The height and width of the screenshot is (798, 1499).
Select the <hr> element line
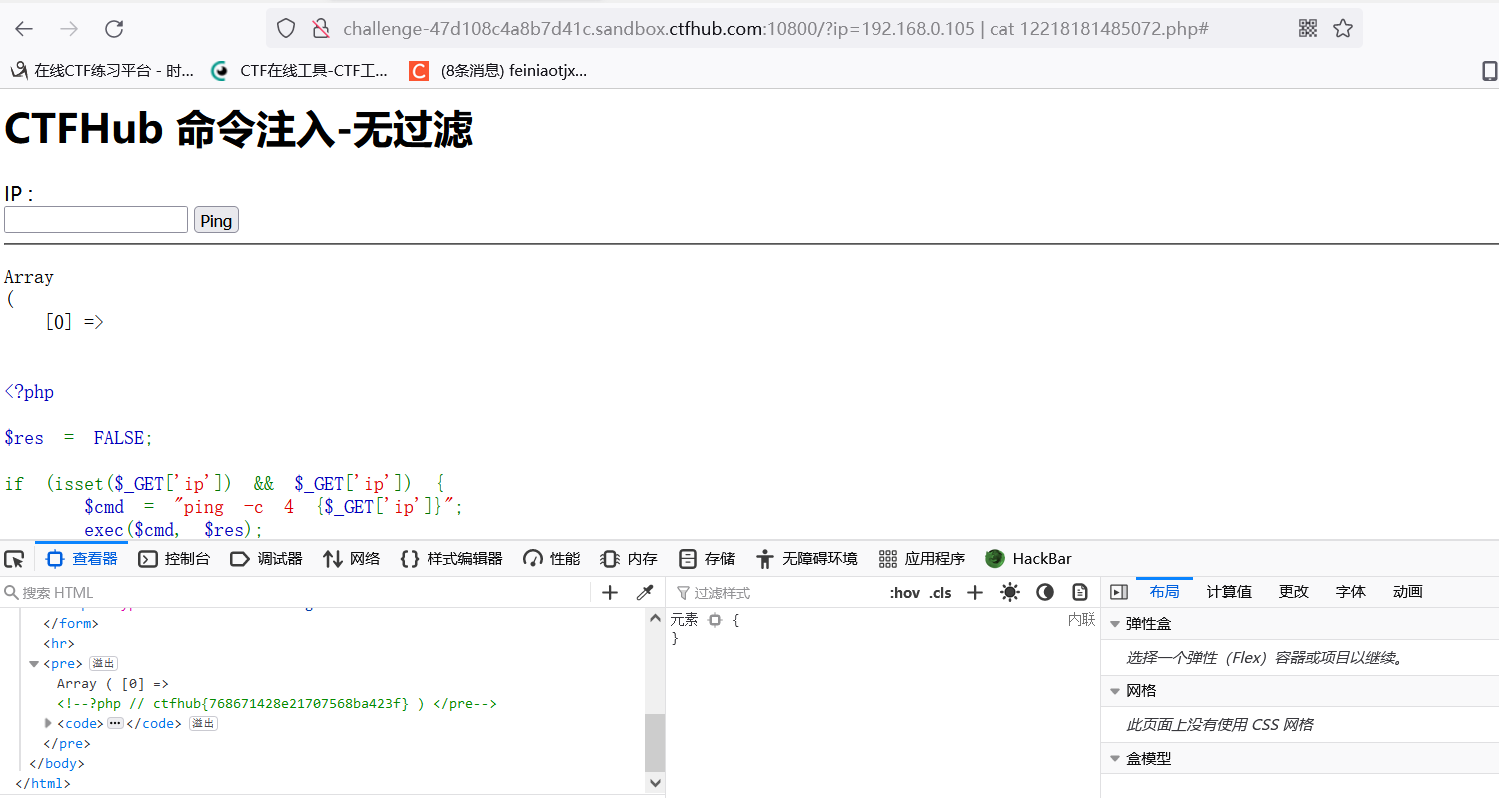click(x=60, y=644)
